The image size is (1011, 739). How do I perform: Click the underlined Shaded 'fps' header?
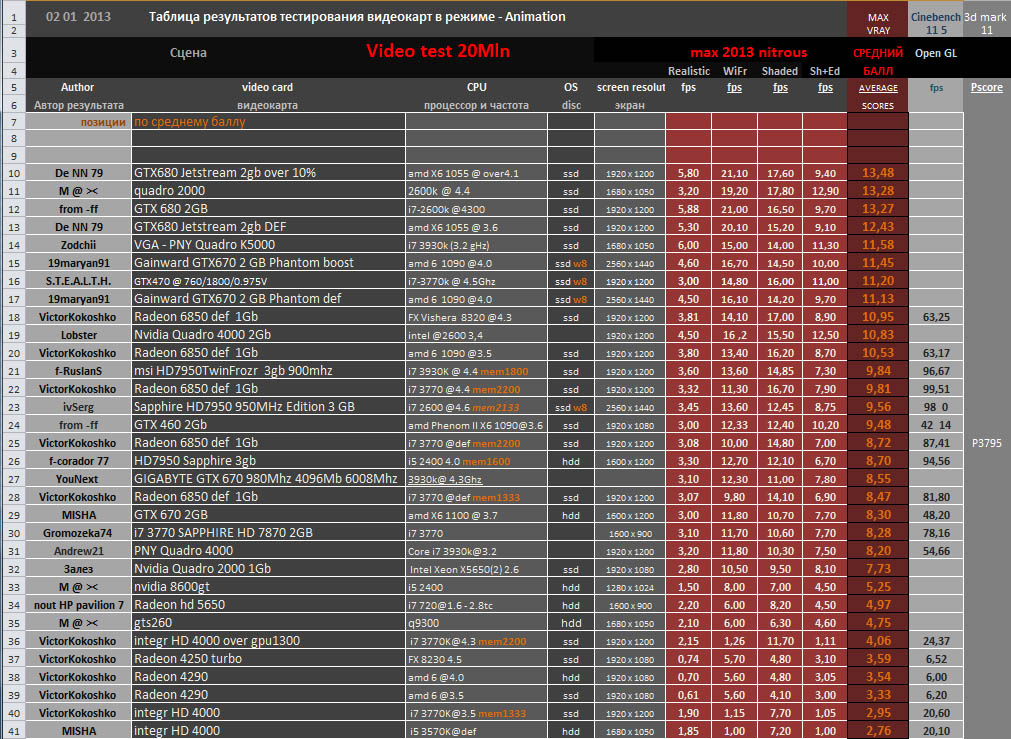780,88
